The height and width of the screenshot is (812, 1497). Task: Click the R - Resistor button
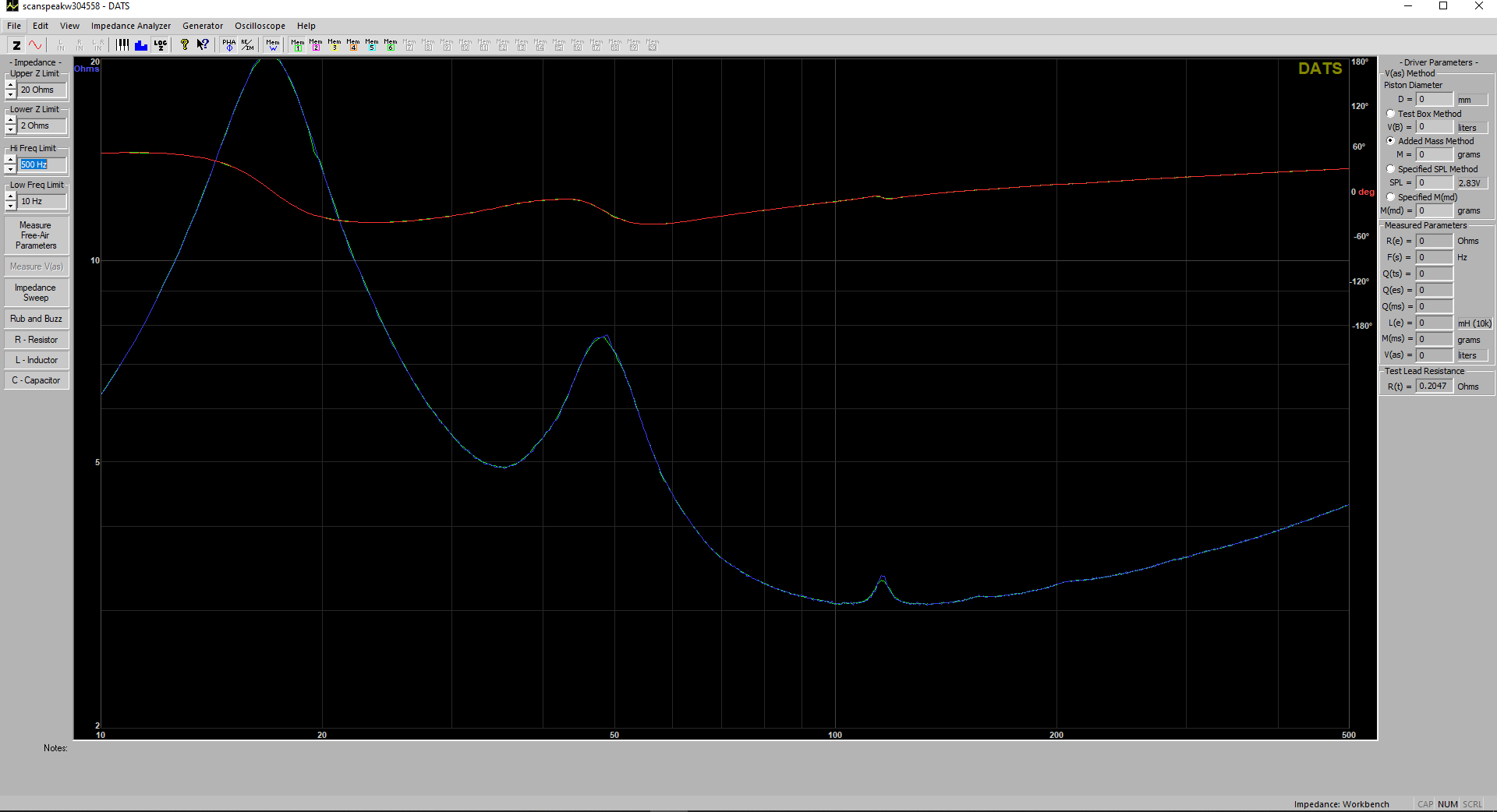point(36,340)
